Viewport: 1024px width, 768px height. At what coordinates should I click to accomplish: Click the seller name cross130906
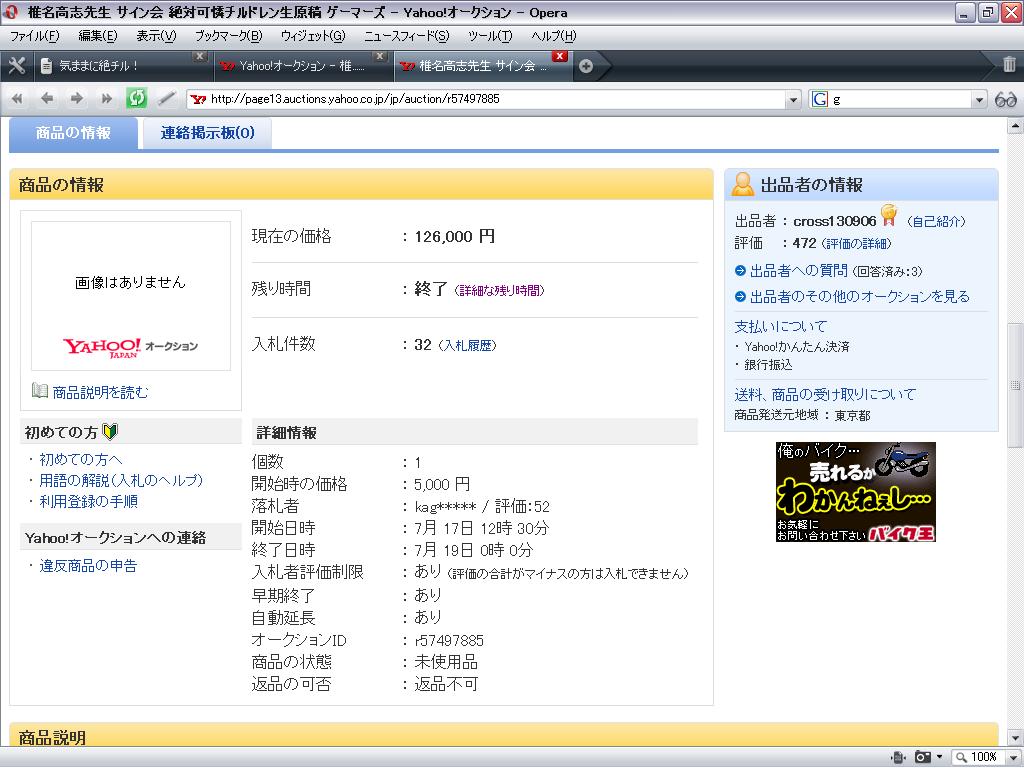click(x=835, y=221)
